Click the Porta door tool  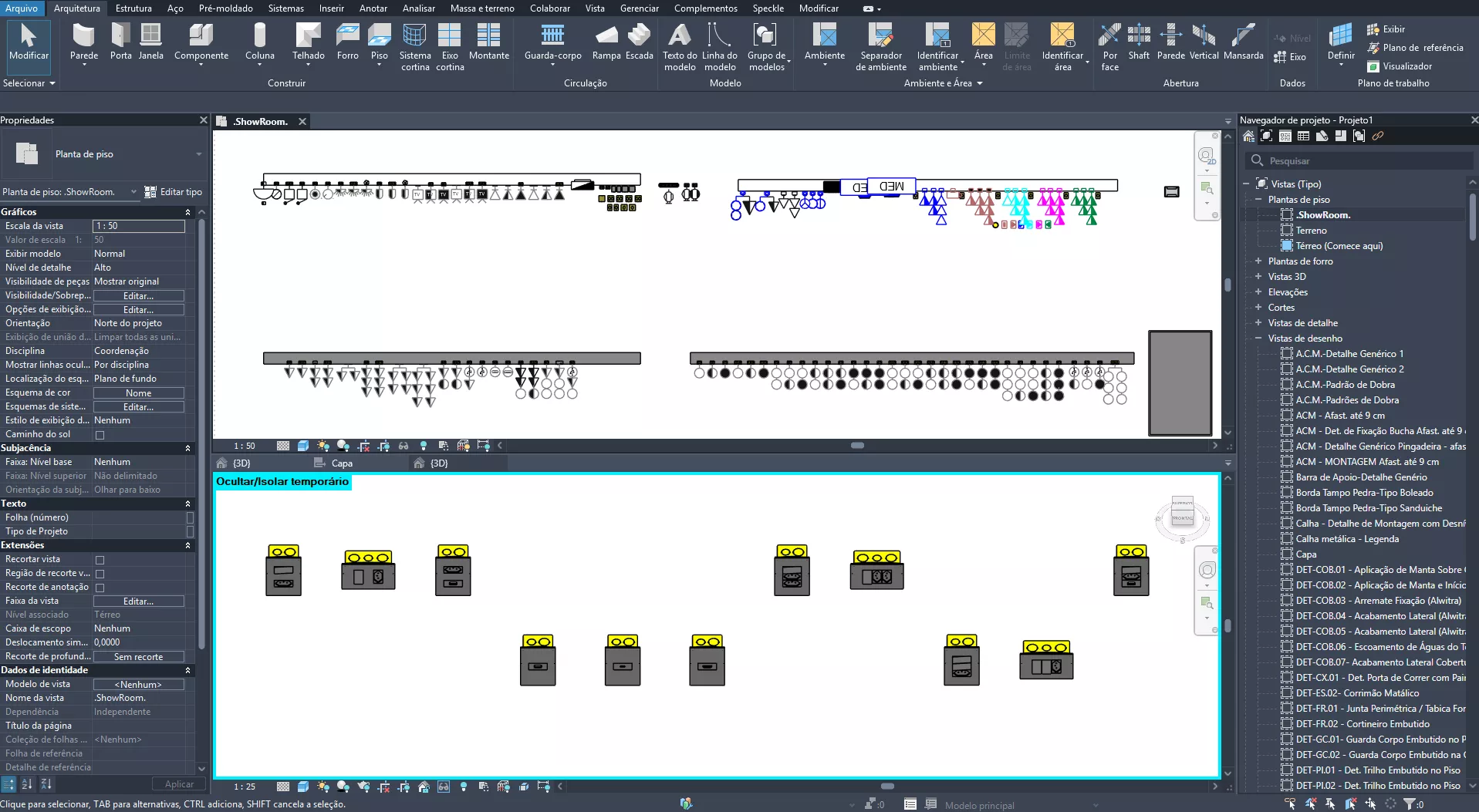tap(120, 42)
